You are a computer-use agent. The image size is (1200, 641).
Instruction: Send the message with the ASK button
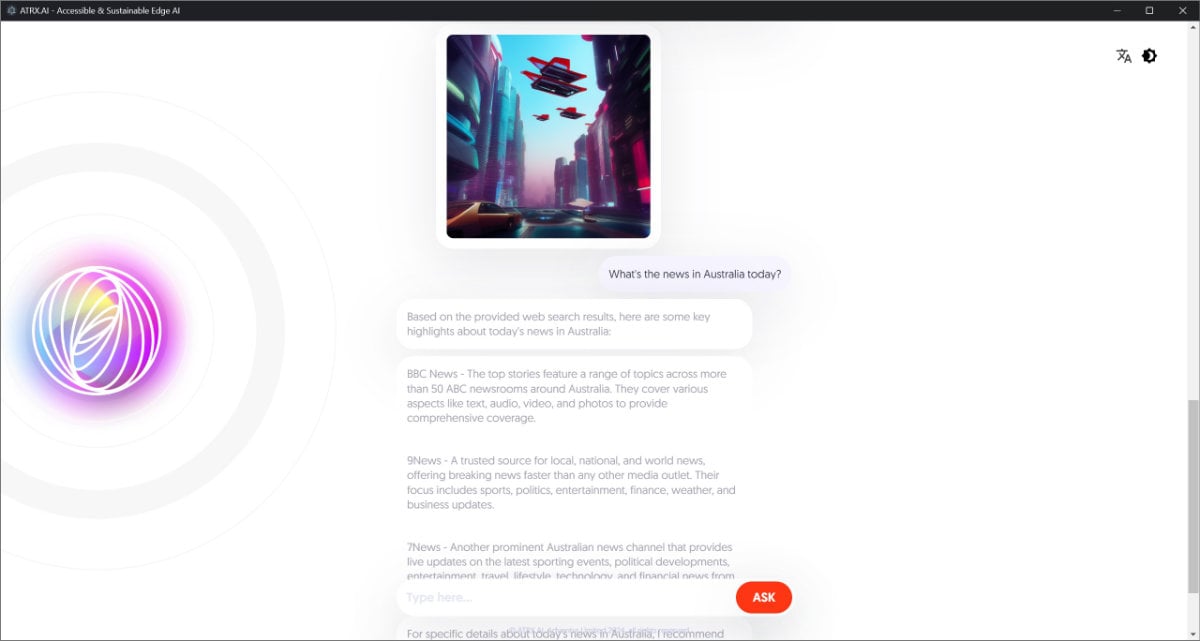(764, 597)
